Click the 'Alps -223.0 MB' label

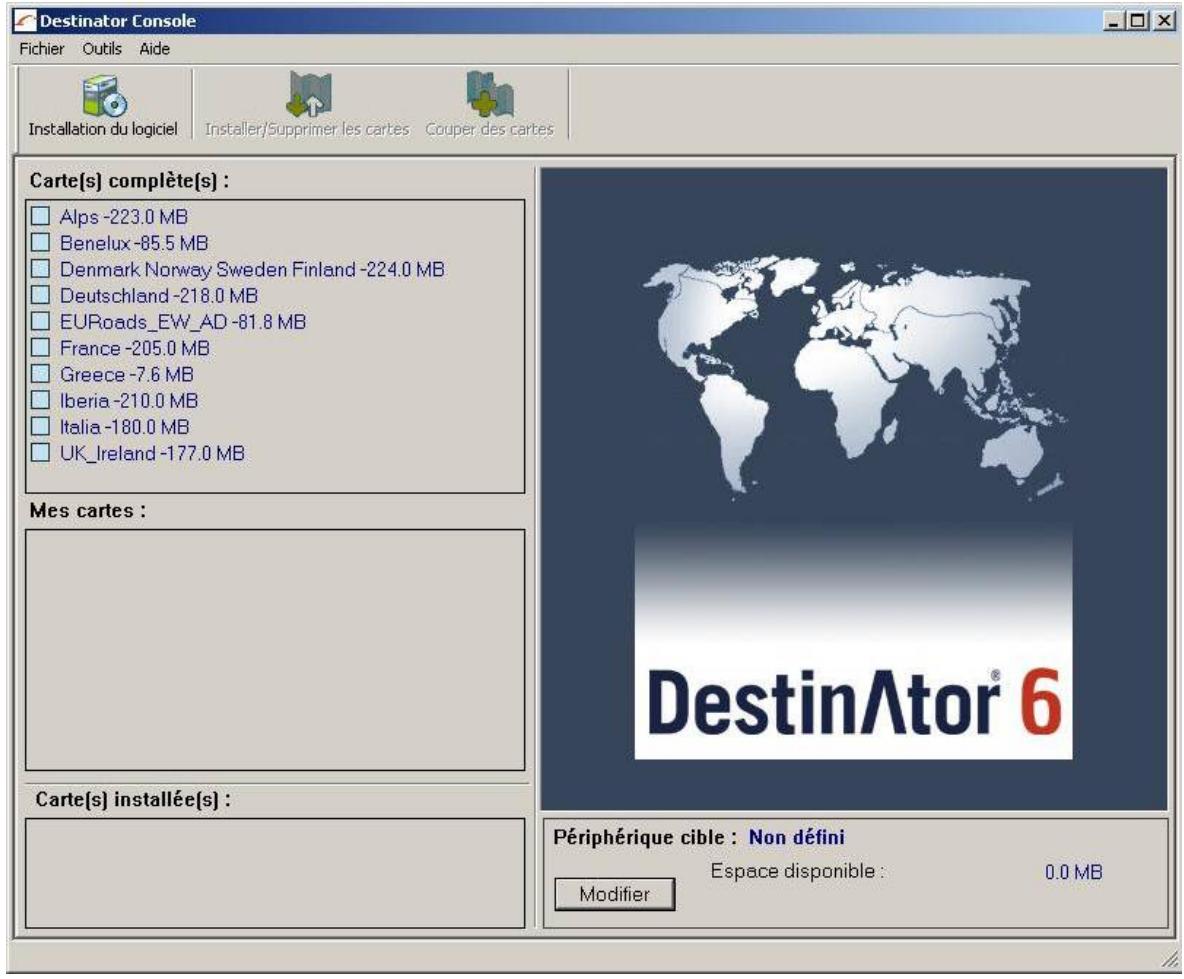pos(124,217)
